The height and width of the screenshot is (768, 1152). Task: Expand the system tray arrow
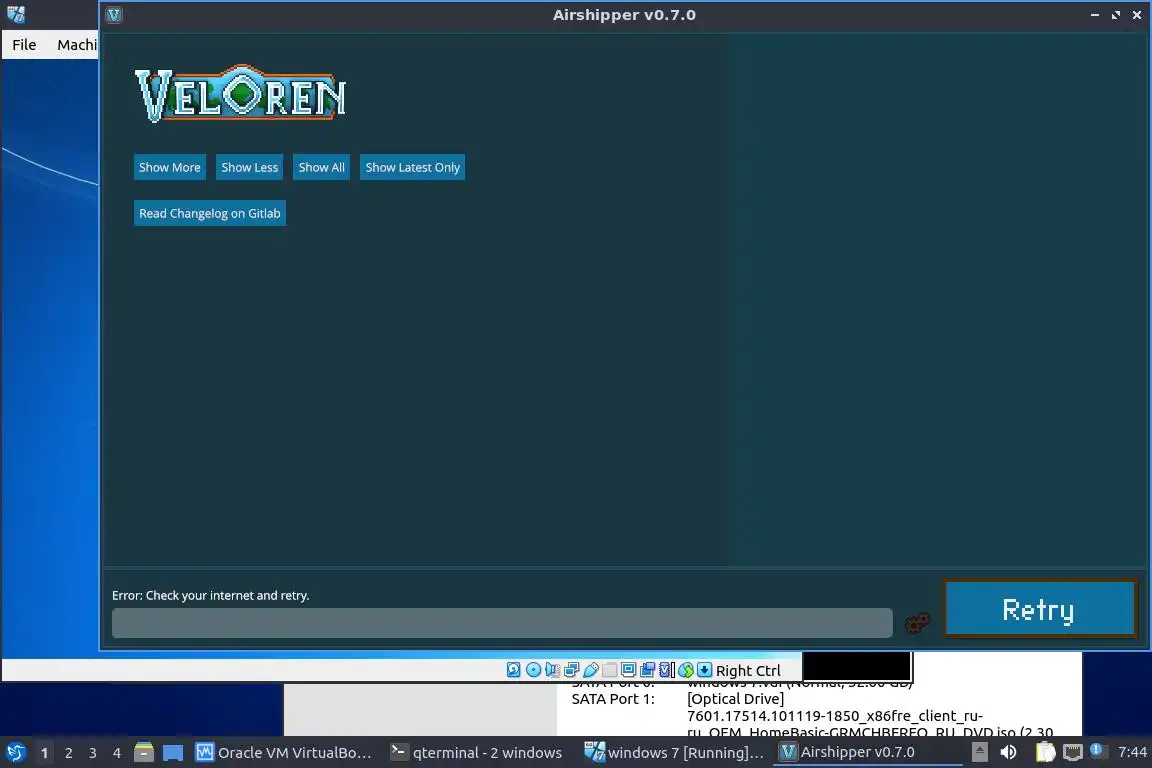coord(979,752)
